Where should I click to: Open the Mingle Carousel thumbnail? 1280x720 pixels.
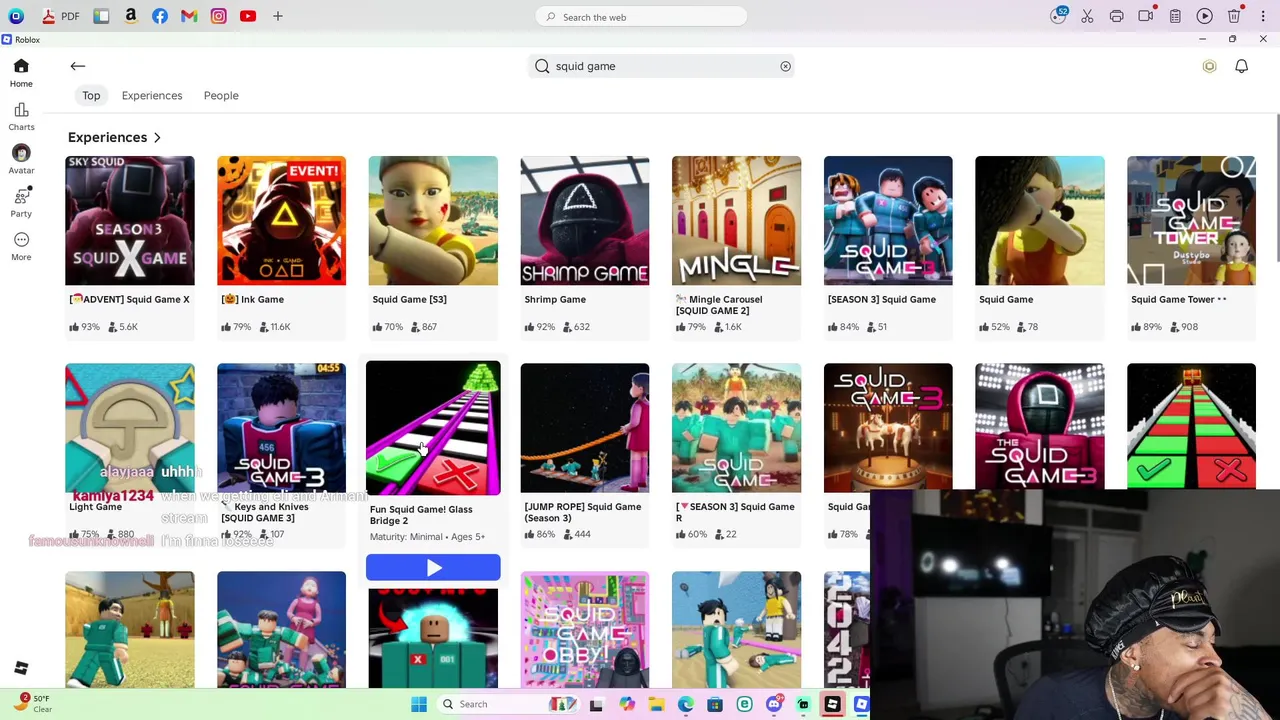[736, 220]
